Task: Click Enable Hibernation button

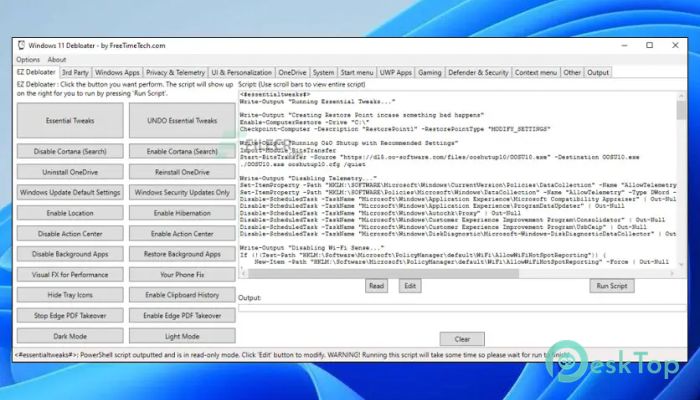Action: click(x=182, y=213)
